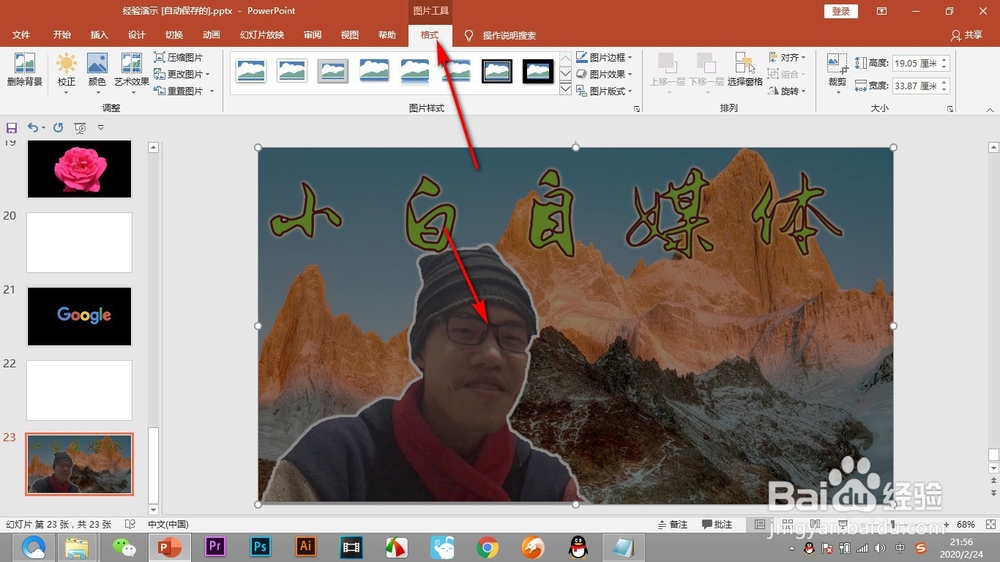The image size is (1000, 562).
Task: Switch to the Slide Show (幻灯片放映) tab
Action: [x=261, y=35]
